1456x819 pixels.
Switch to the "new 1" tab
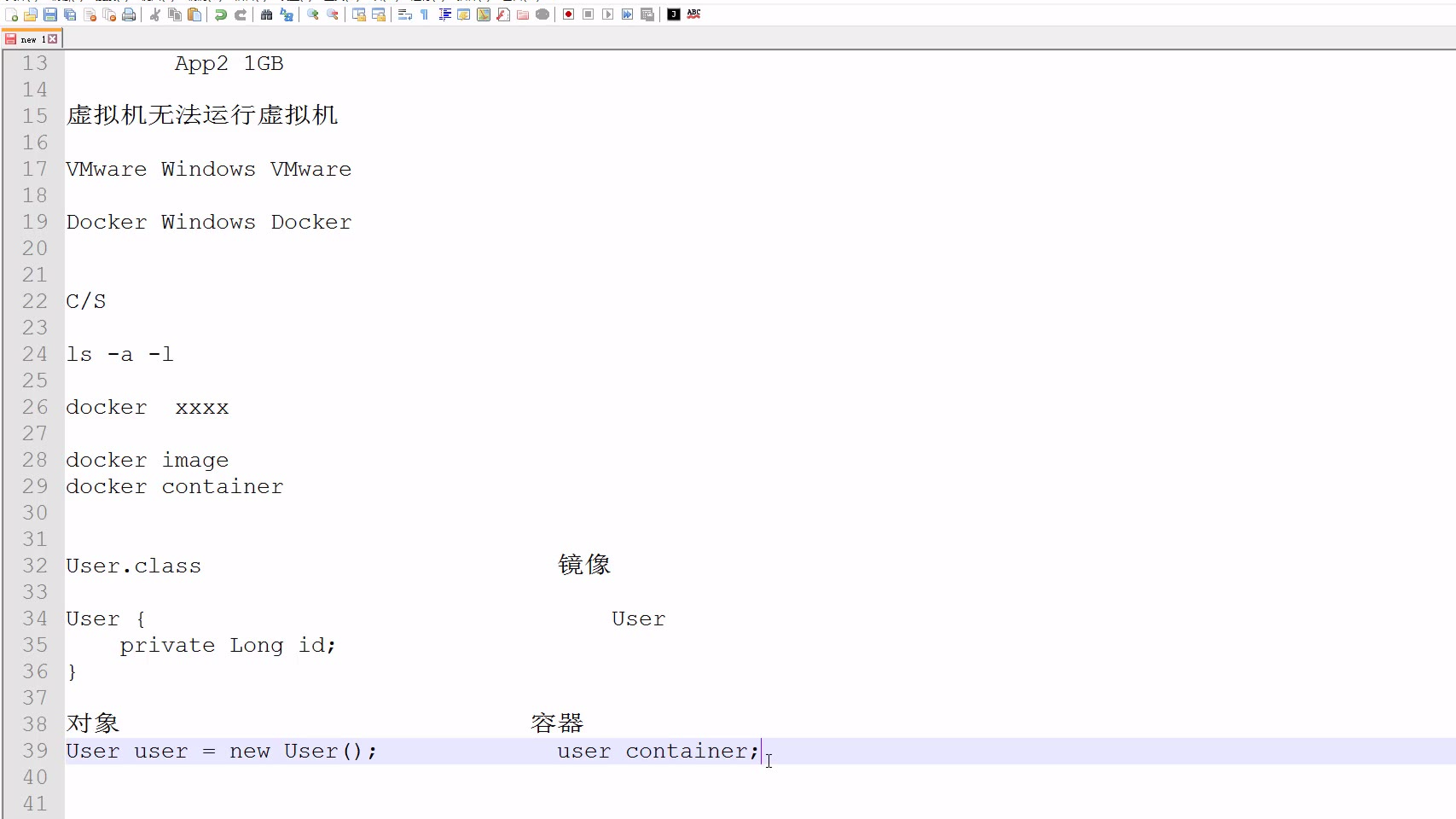pos(29,39)
